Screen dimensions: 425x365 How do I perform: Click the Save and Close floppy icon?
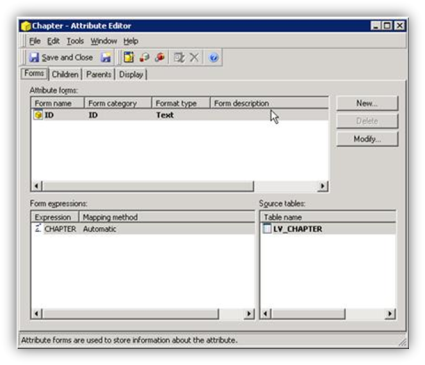pyautogui.click(x=34, y=57)
